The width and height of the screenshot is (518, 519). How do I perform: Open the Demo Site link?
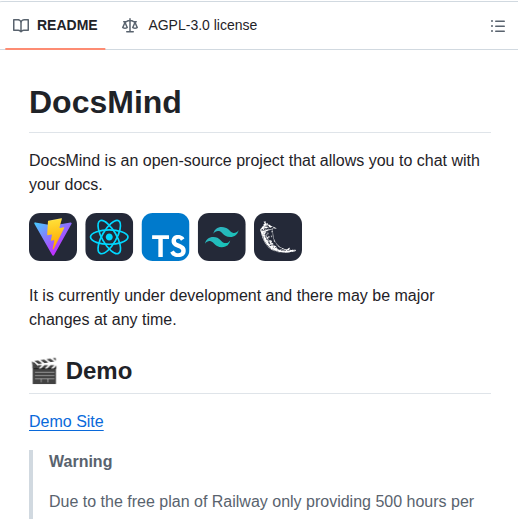coord(66,421)
